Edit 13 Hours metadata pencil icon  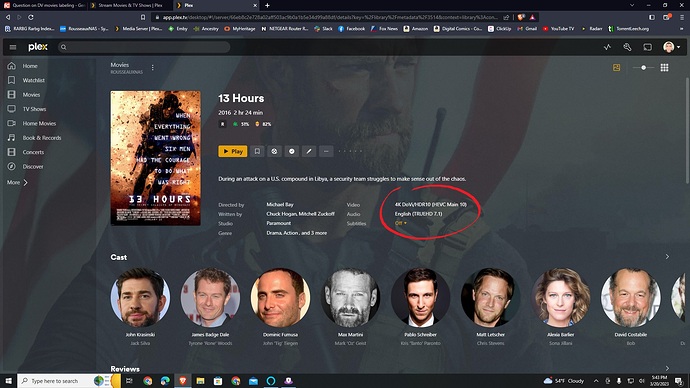309,151
